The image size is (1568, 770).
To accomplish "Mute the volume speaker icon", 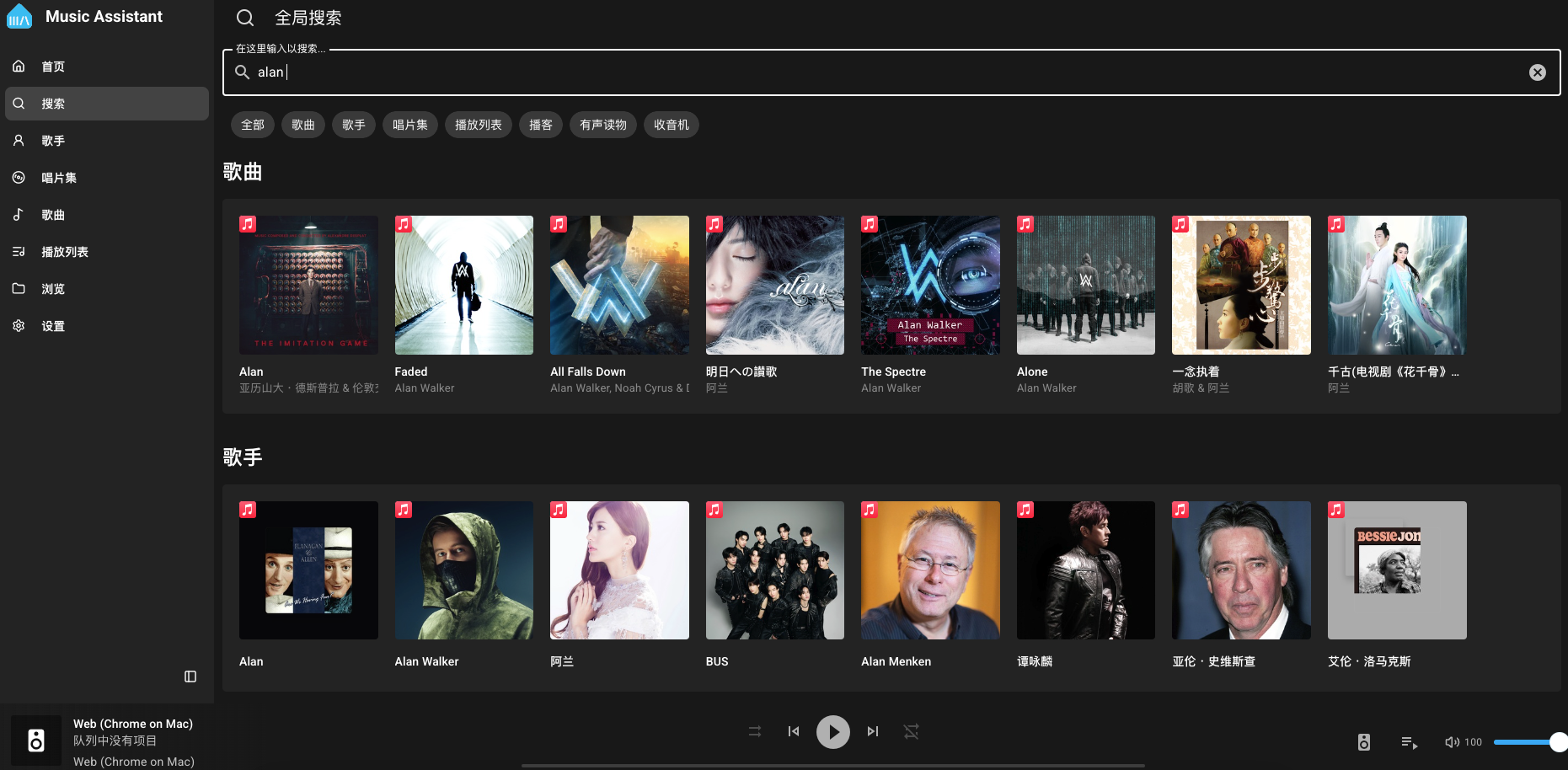I will tap(1452, 742).
